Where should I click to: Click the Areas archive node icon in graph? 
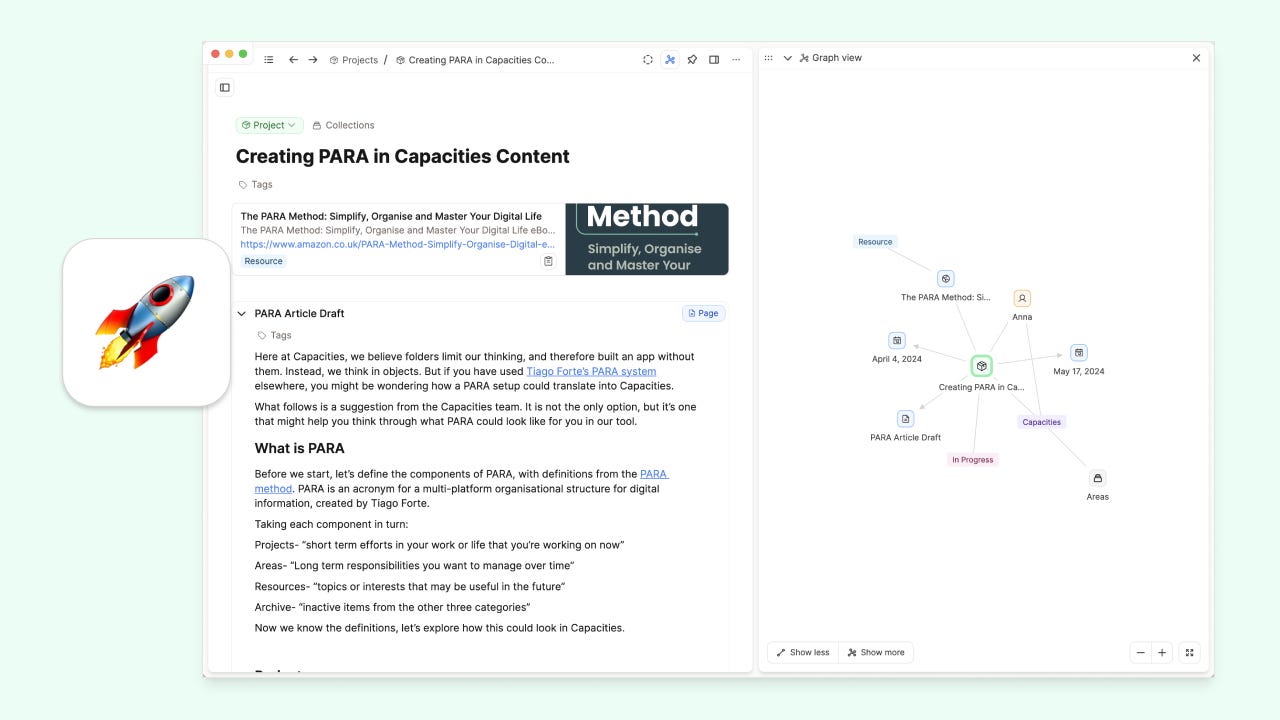(x=1097, y=477)
